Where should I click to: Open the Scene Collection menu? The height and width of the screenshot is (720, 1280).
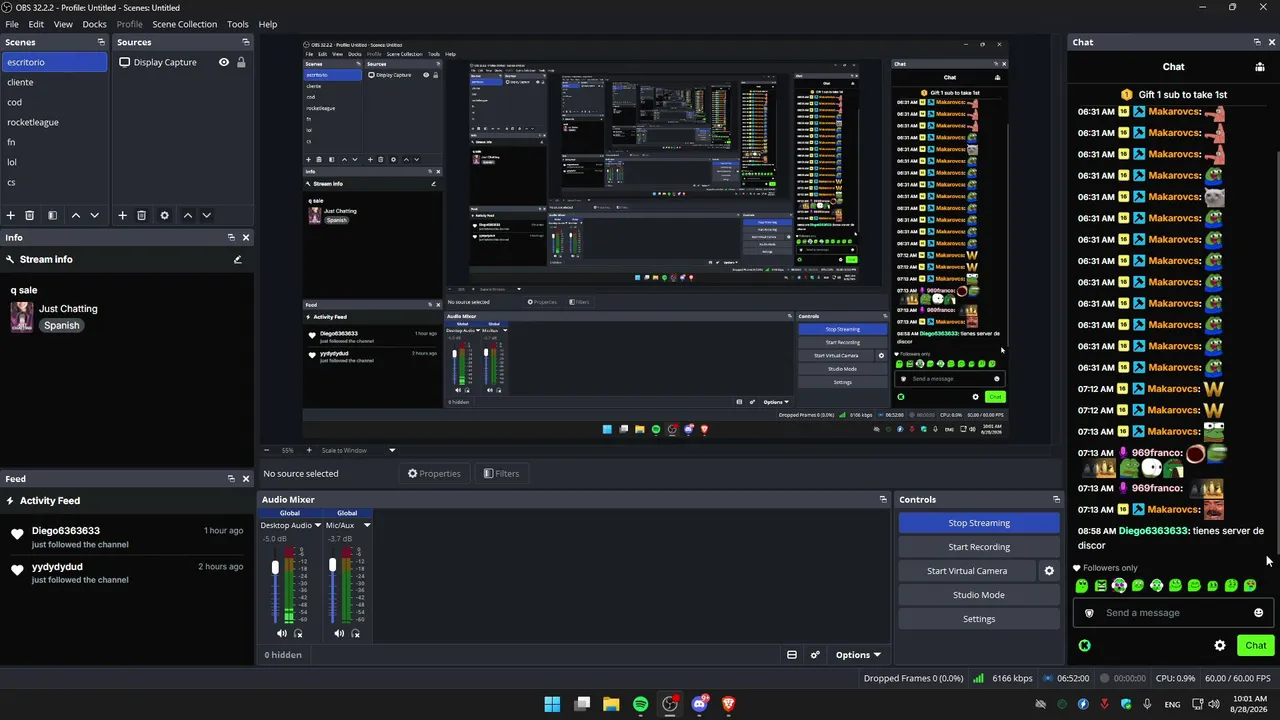pyautogui.click(x=185, y=24)
